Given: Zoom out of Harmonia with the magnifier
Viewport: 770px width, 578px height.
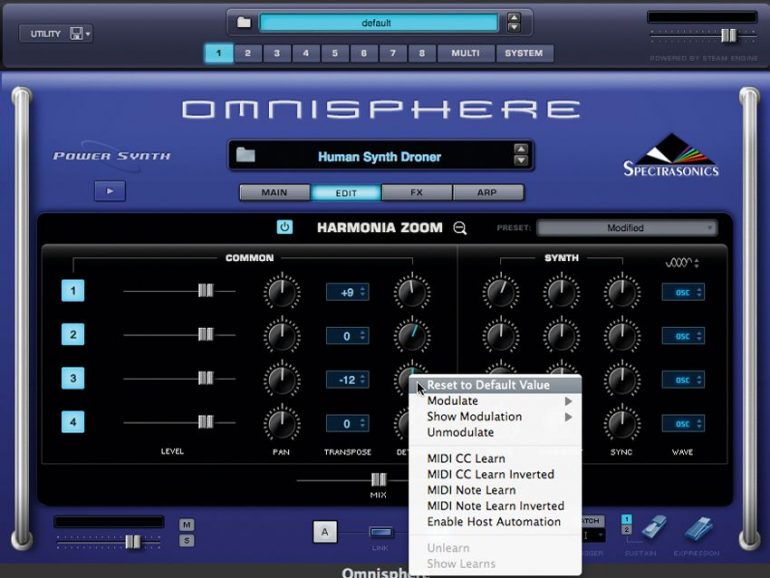Looking at the screenshot, I should [x=460, y=228].
